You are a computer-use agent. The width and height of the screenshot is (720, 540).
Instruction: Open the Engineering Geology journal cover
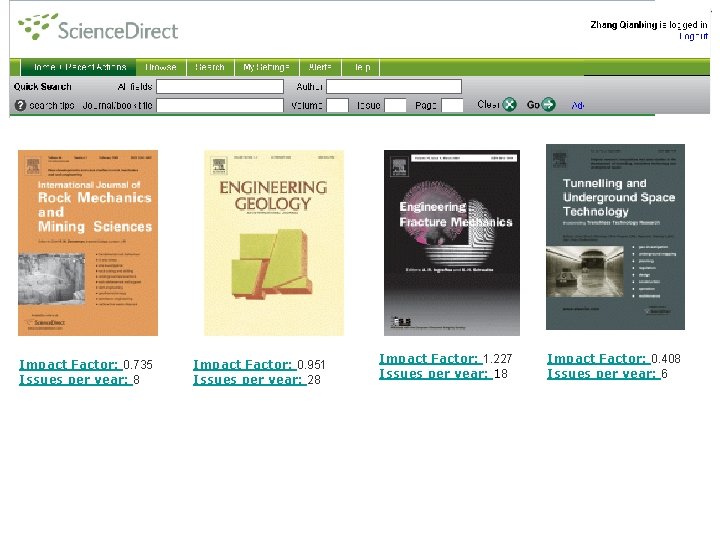(274, 243)
